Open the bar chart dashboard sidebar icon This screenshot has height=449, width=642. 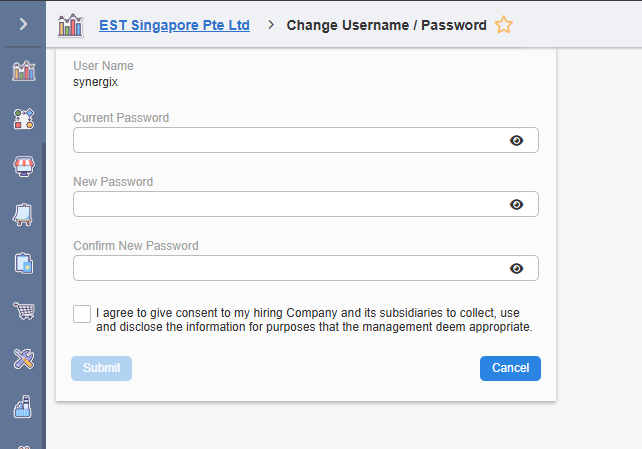point(23,72)
